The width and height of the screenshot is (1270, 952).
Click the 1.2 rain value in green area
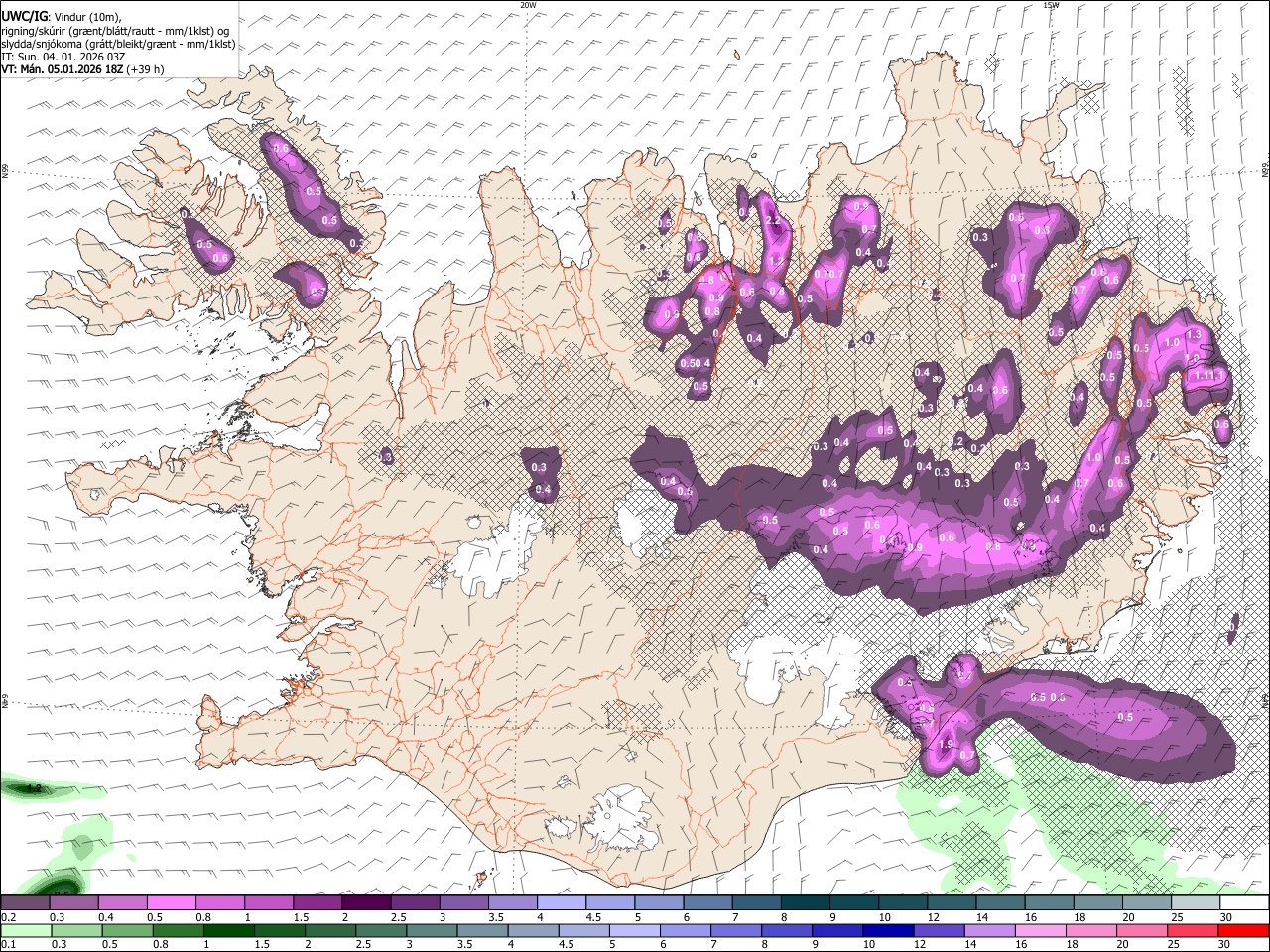tap(33, 789)
